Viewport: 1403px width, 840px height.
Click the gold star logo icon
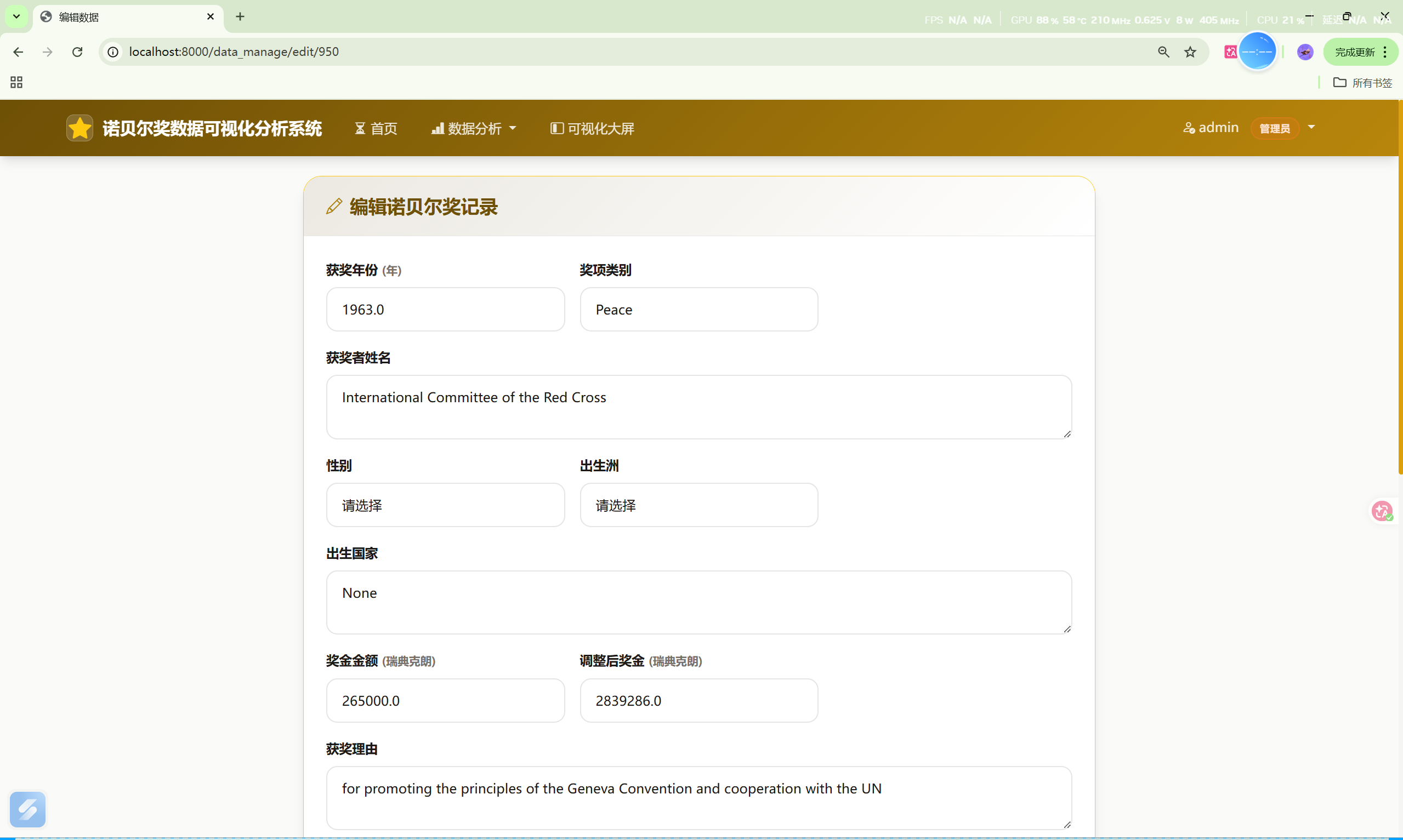click(79, 128)
